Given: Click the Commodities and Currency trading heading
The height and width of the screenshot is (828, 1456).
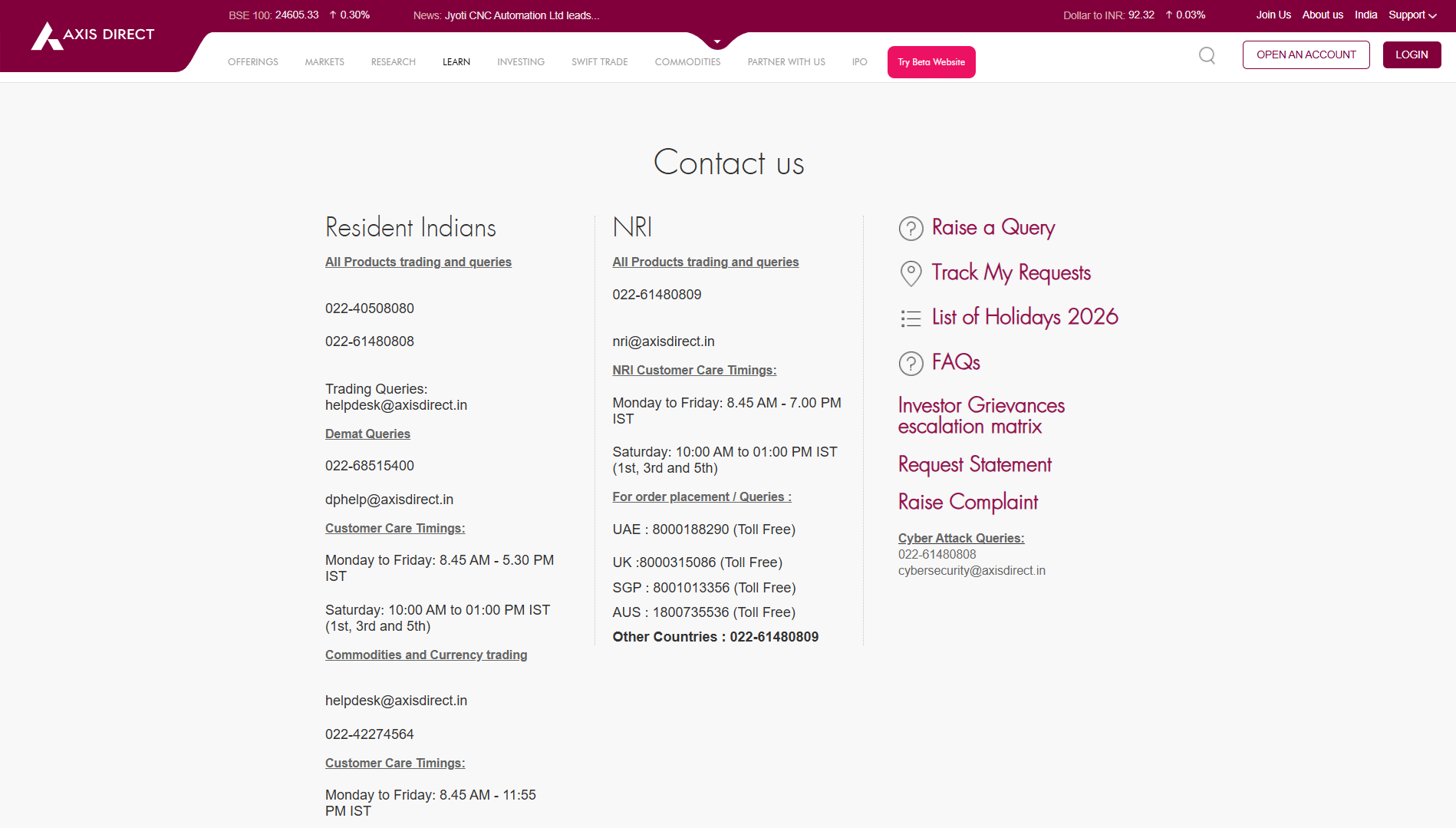Looking at the screenshot, I should point(427,655).
